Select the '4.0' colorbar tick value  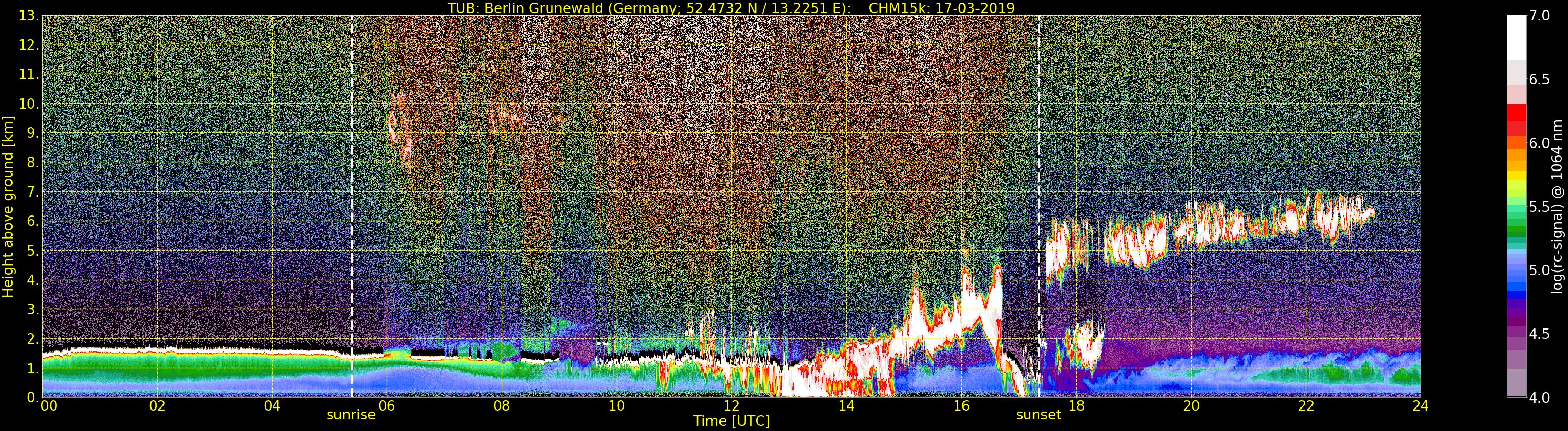(1539, 398)
